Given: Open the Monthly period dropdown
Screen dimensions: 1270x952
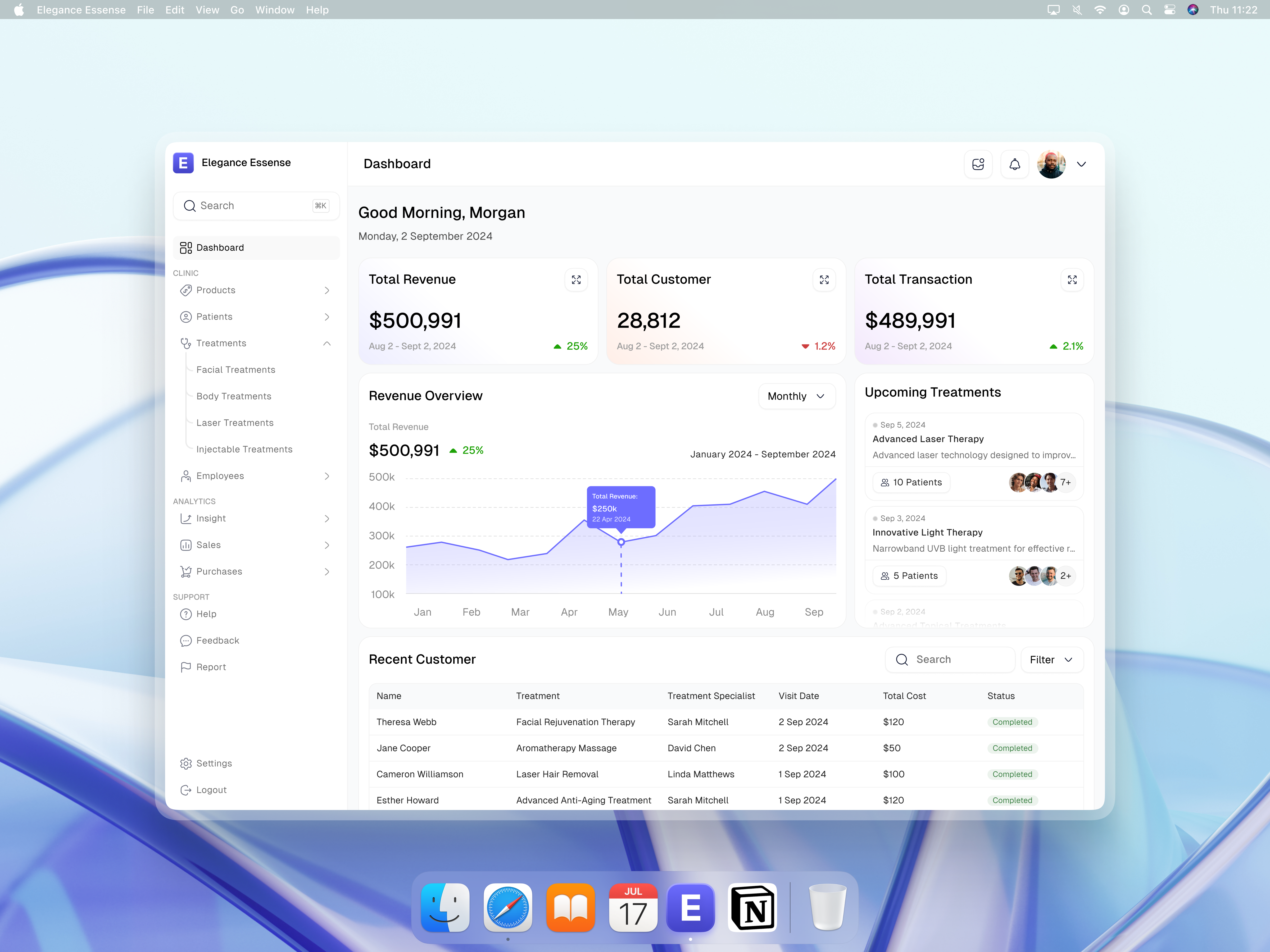Looking at the screenshot, I should [x=796, y=396].
